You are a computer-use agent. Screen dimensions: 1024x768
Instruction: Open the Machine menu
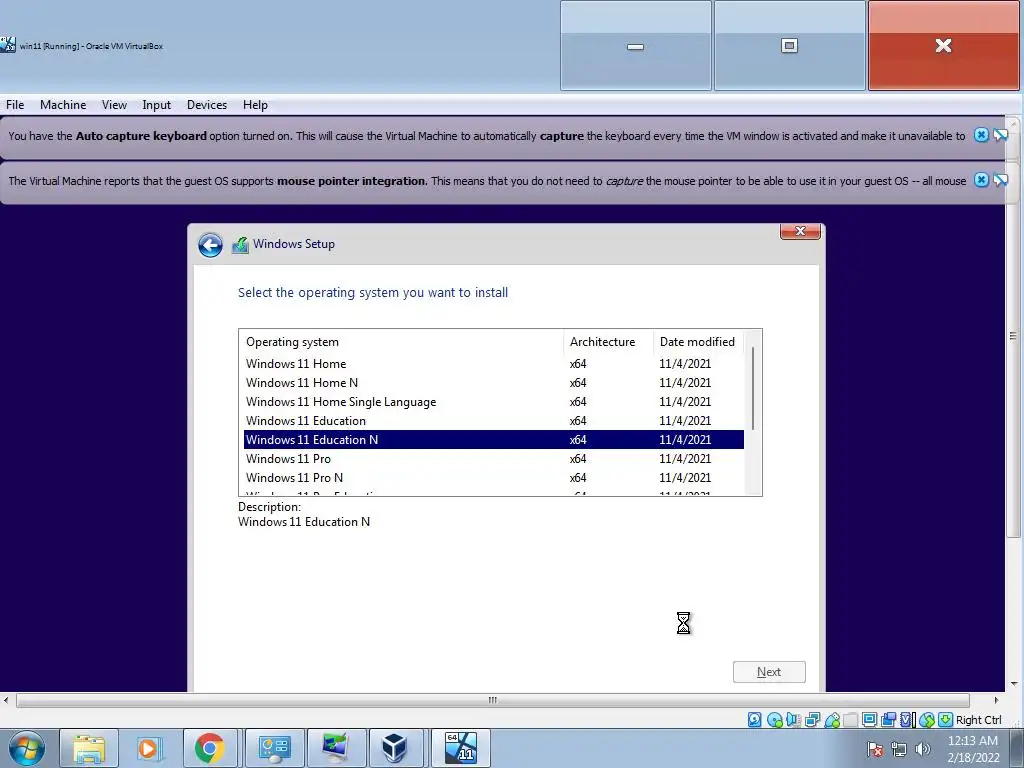coord(63,104)
